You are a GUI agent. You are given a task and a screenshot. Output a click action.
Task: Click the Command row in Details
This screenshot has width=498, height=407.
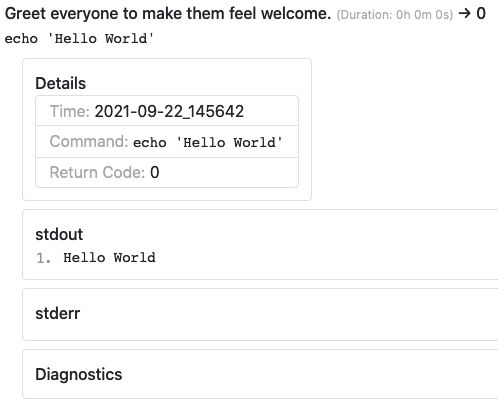tap(167, 142)
